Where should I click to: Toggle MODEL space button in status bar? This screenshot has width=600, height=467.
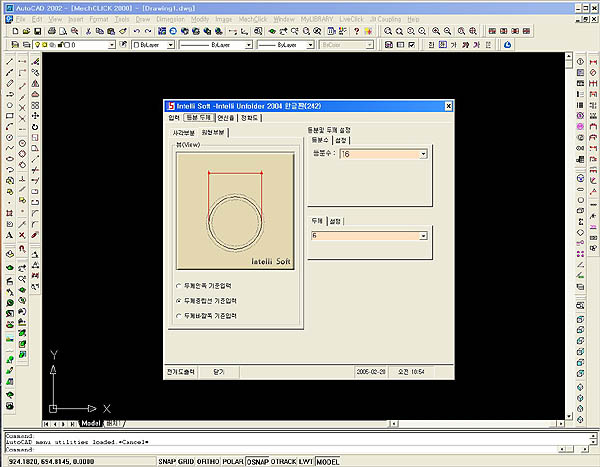coord(328,462)
